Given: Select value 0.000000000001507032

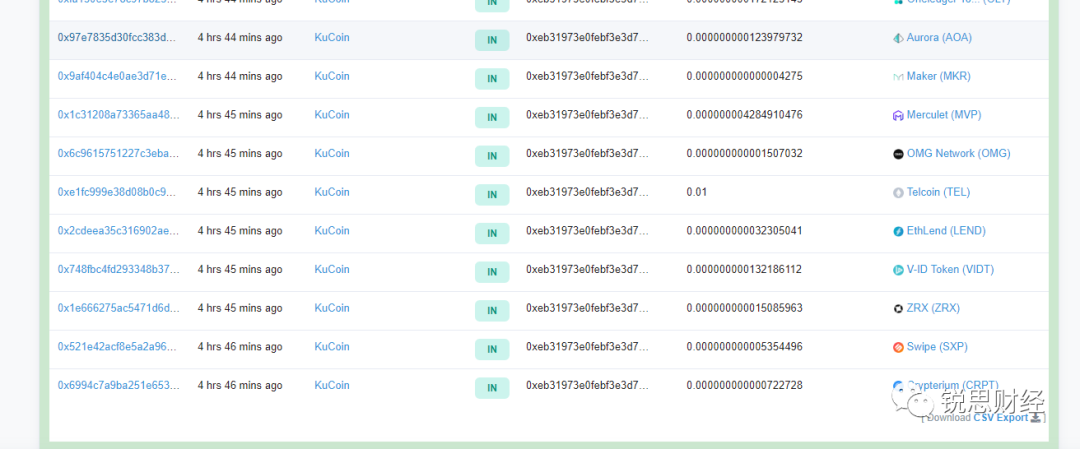Looking at the screenshot, I should pyautogui.click(x=744, y=153).
